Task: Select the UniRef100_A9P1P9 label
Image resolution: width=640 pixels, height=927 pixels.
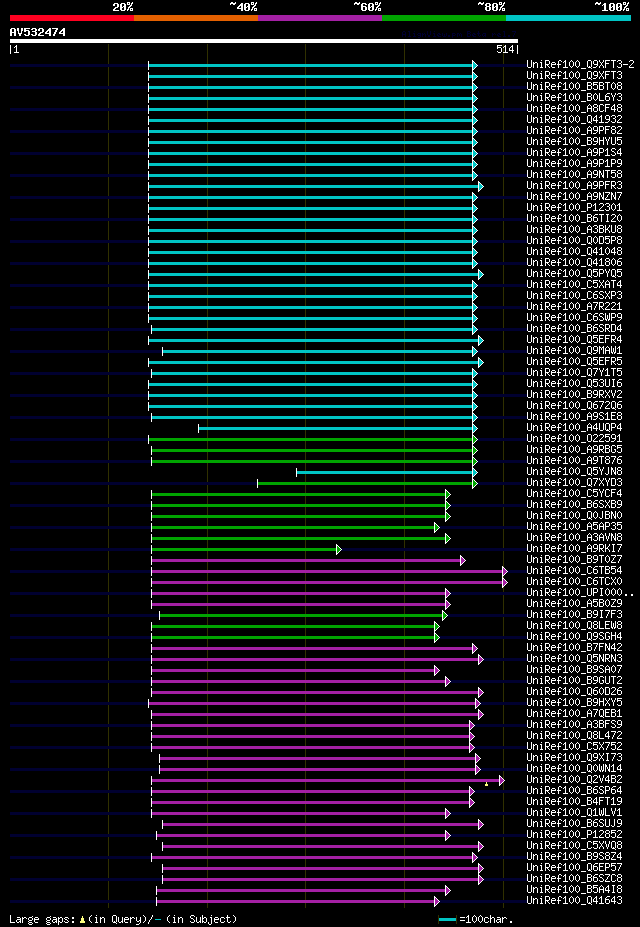Action: pos(574,164)
